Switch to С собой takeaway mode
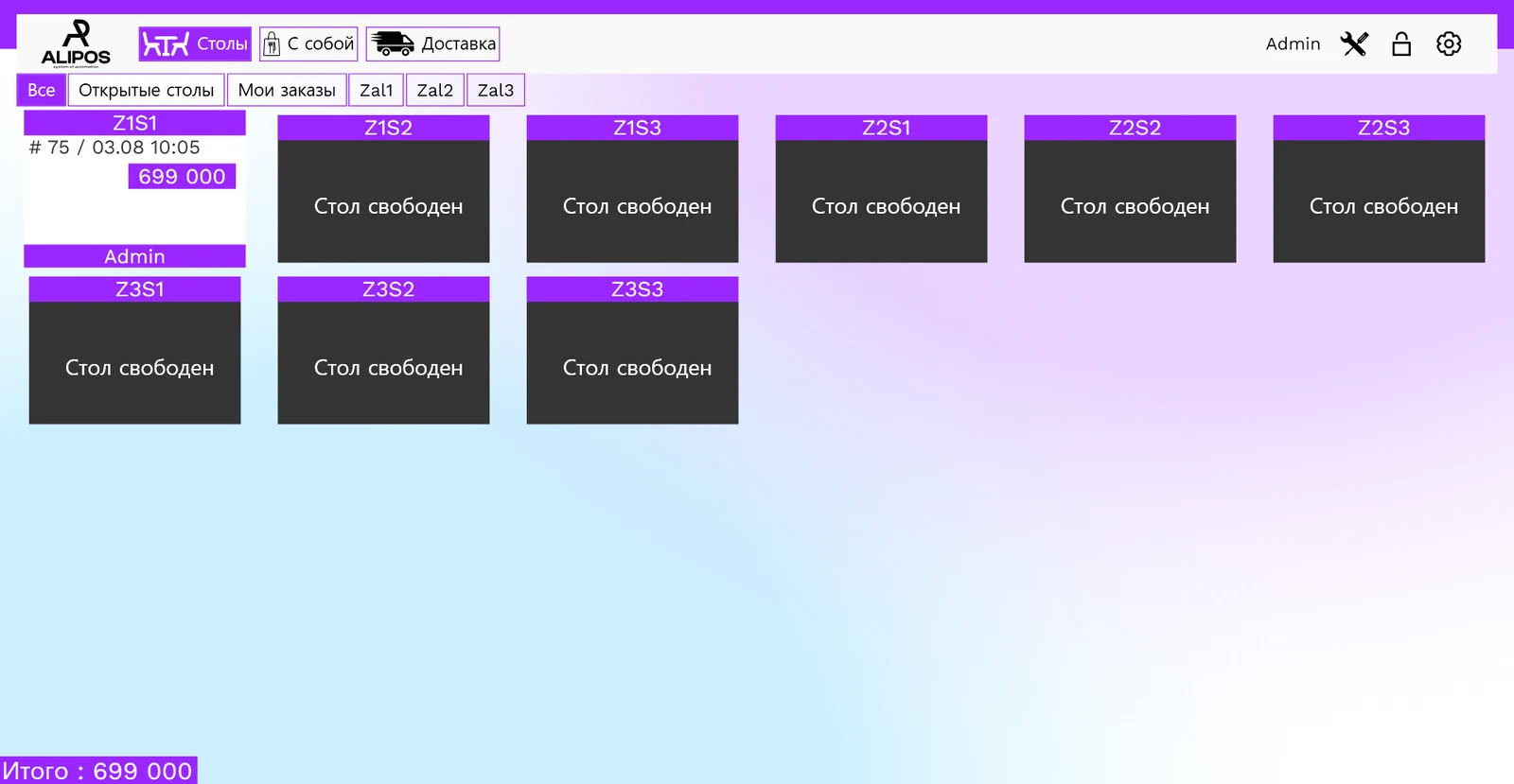The height and width of the screenshot is (784, 1514). (308, 44)
